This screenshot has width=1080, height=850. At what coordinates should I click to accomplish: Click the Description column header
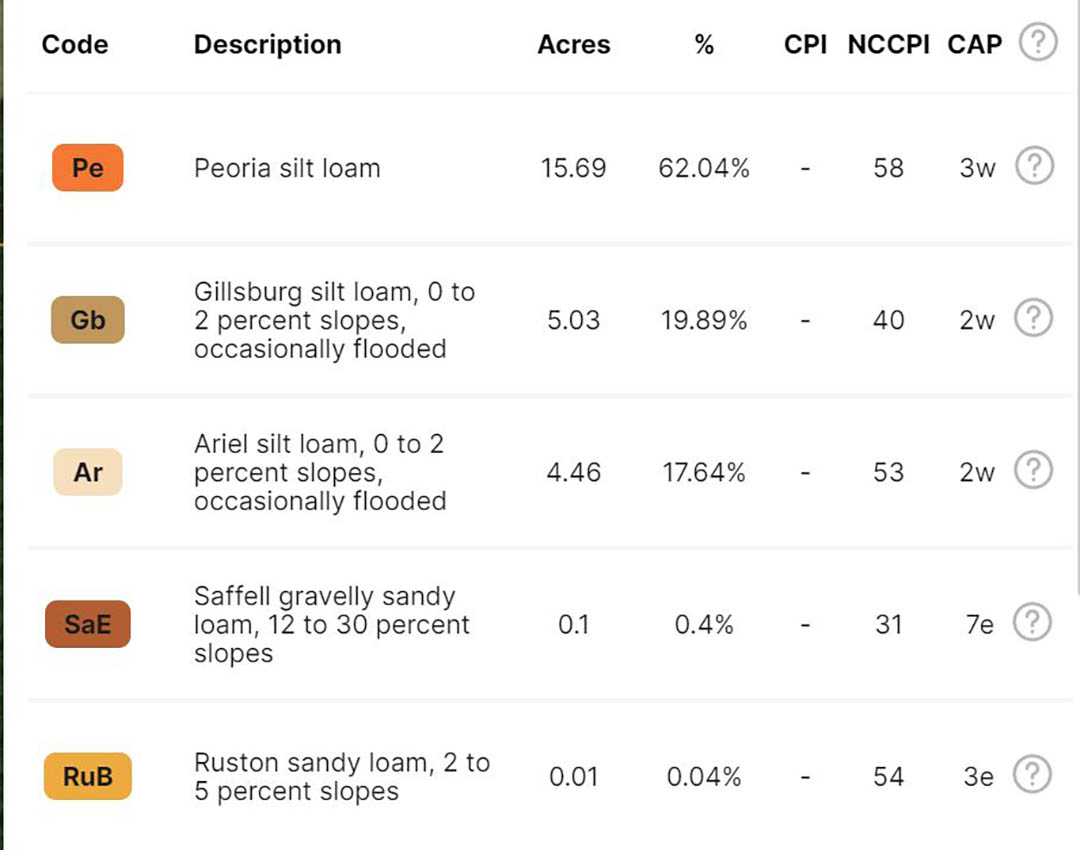pos(267,44)
